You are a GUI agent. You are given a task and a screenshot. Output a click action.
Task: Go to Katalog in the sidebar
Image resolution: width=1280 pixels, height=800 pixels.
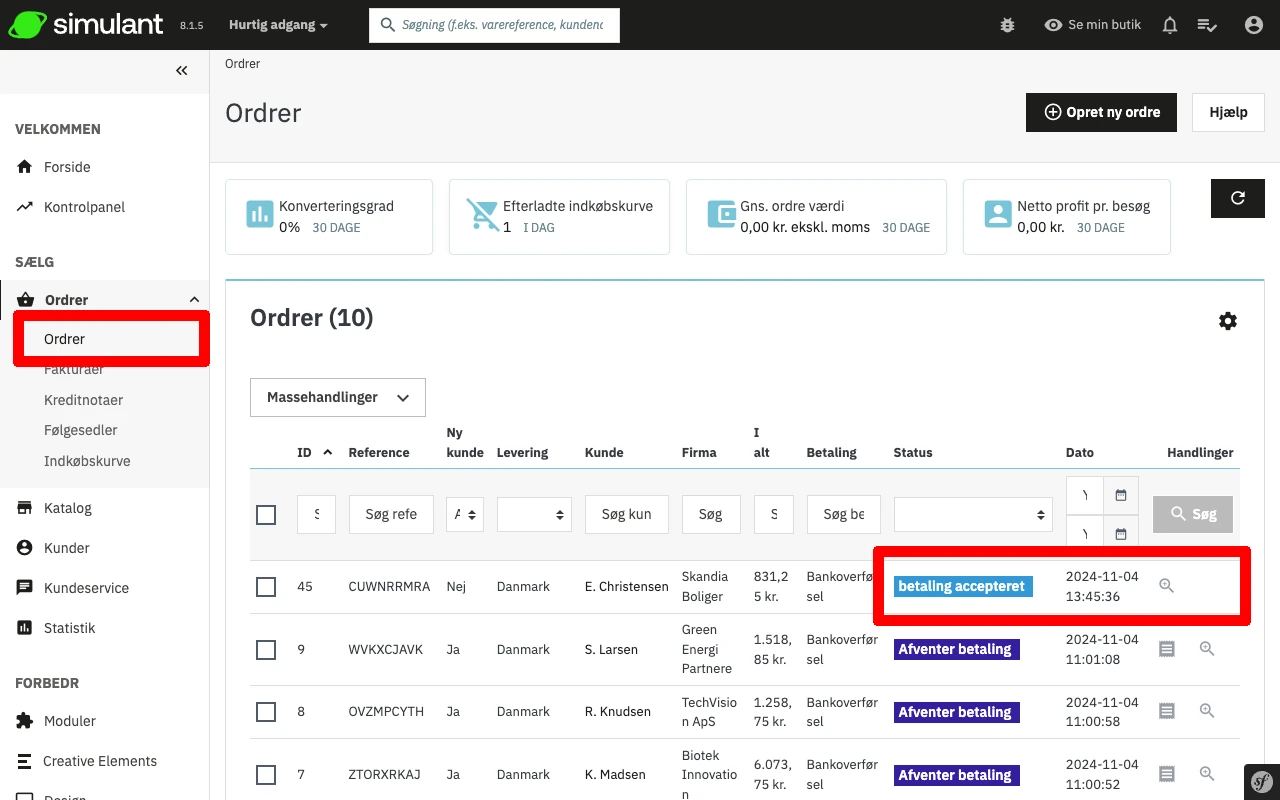(x=67, y=508)
